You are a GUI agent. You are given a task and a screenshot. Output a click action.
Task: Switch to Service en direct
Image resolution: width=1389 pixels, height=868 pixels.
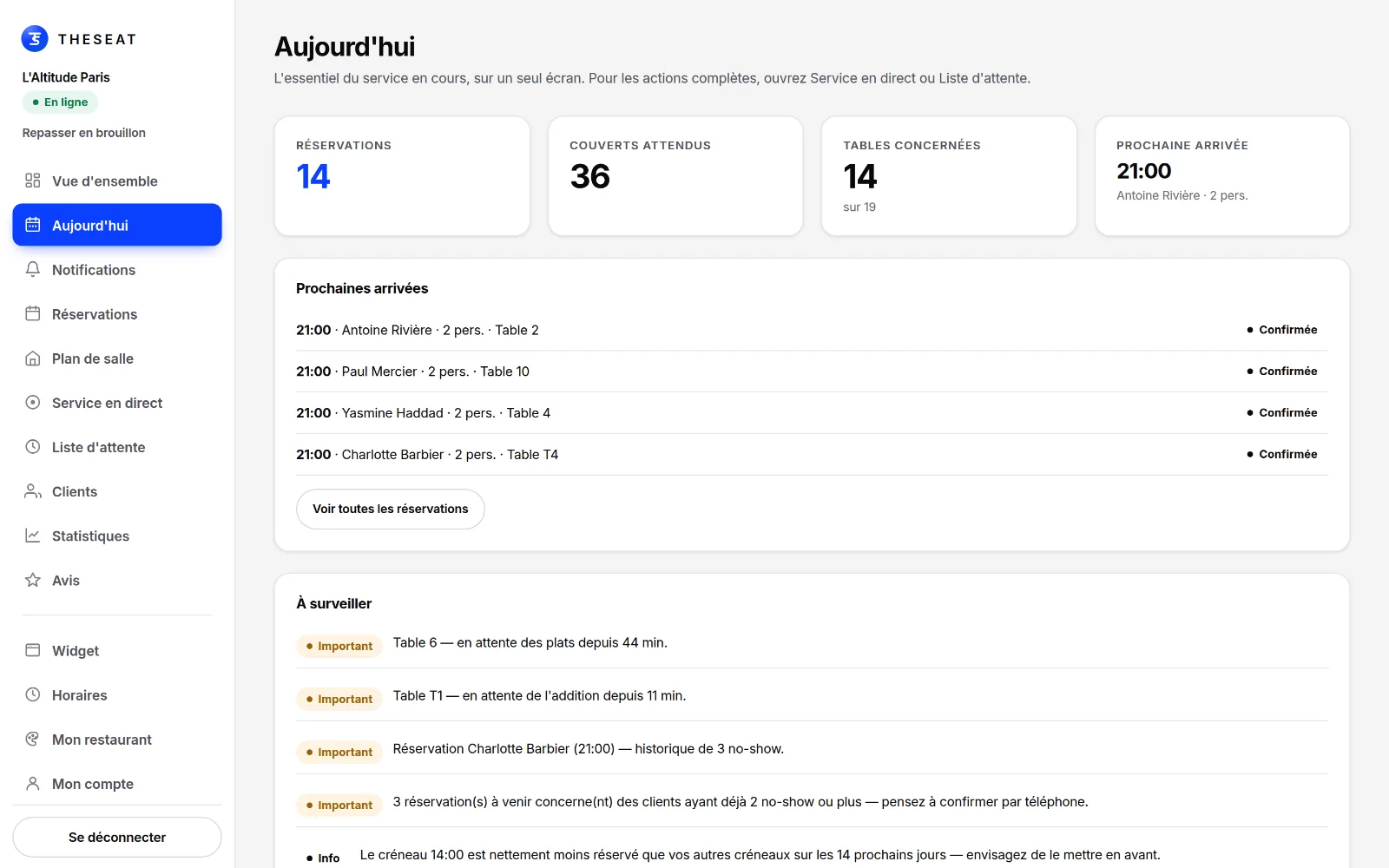pyautogui.click(x=117, y=402)
